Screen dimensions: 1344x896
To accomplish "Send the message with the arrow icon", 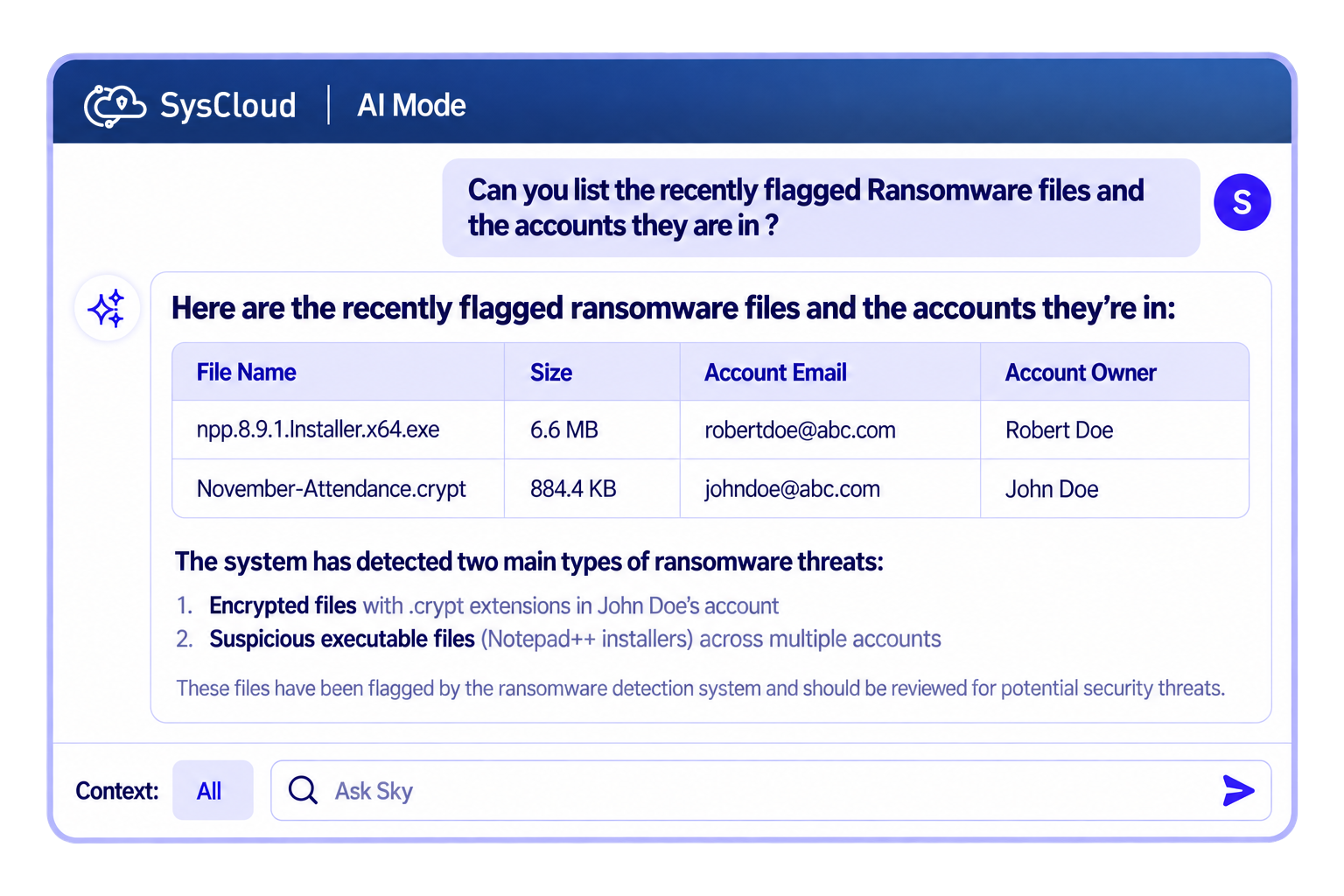I will 1238,790.
